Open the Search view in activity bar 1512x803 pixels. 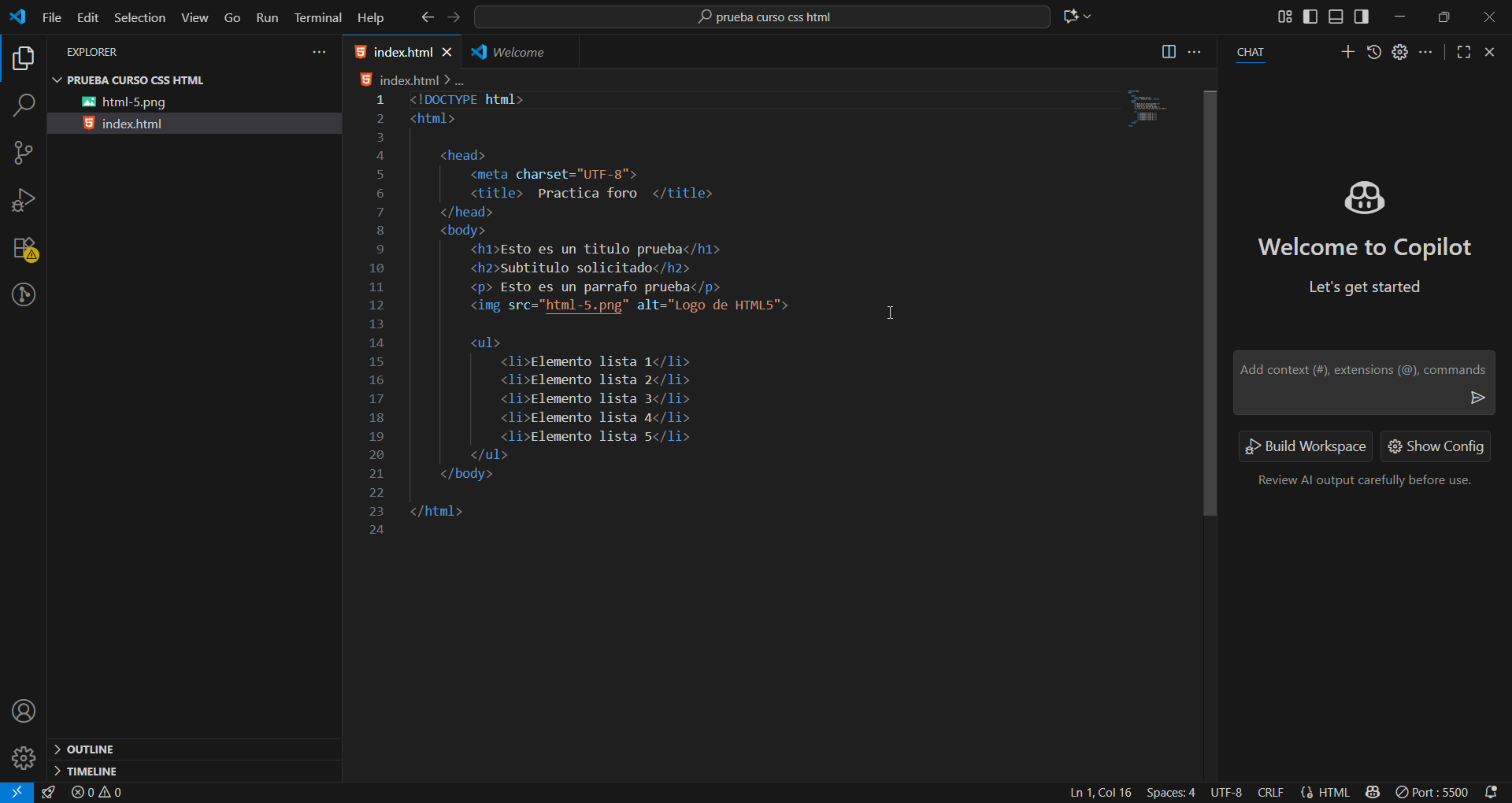point(24,105)
